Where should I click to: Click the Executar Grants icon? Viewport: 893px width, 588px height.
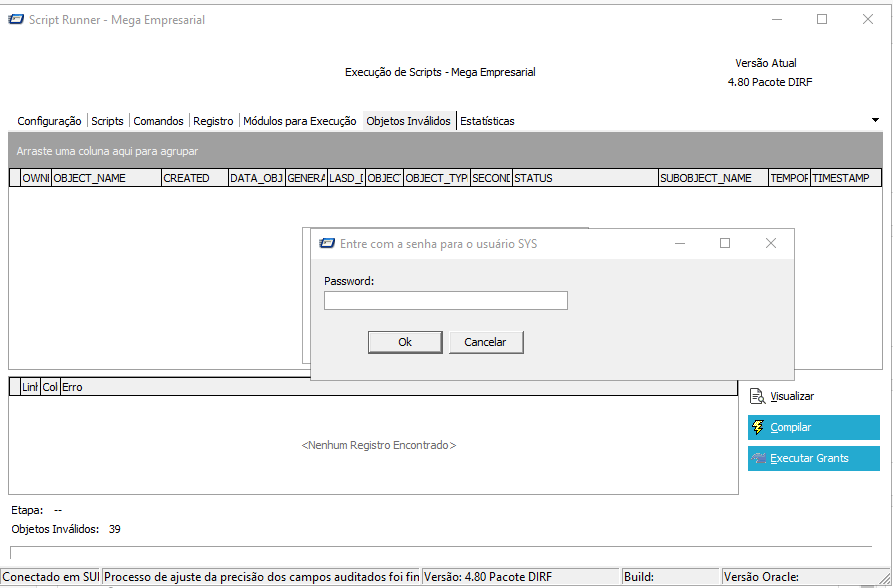759,458
